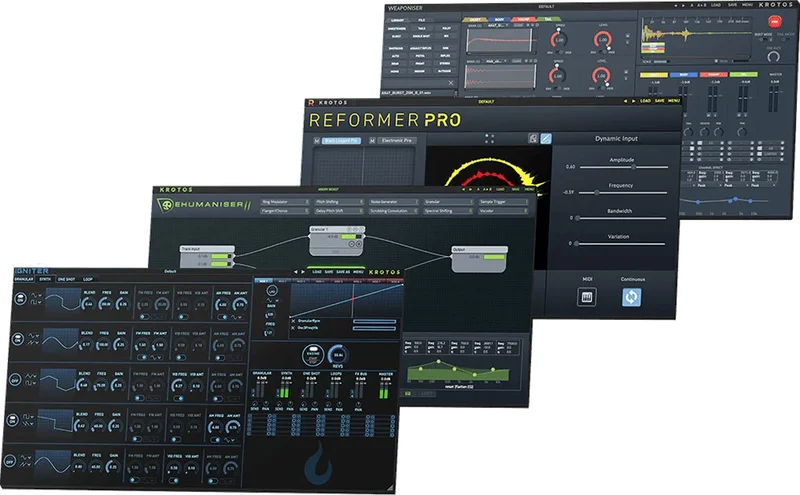This screenshot has width=800, height=495.
Task: Click the X clear icon in Weaponiser library search
Action: 451,83
